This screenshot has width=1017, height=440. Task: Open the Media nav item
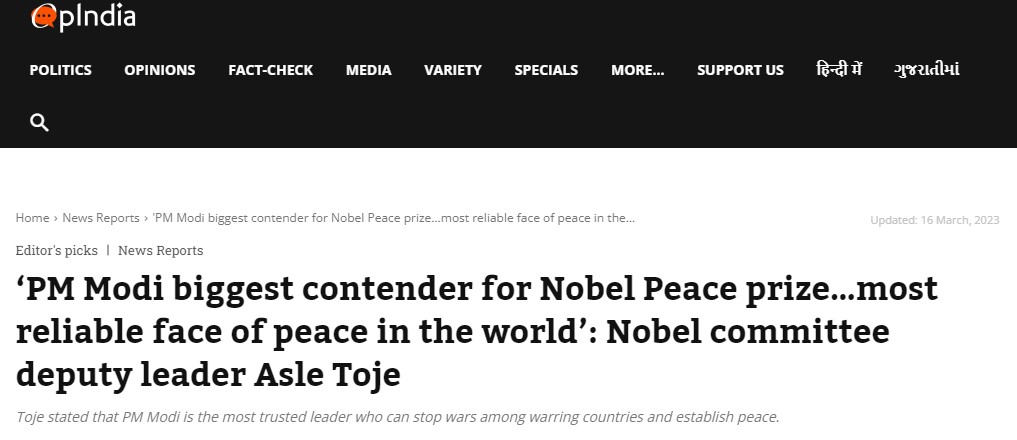point(369,70)
